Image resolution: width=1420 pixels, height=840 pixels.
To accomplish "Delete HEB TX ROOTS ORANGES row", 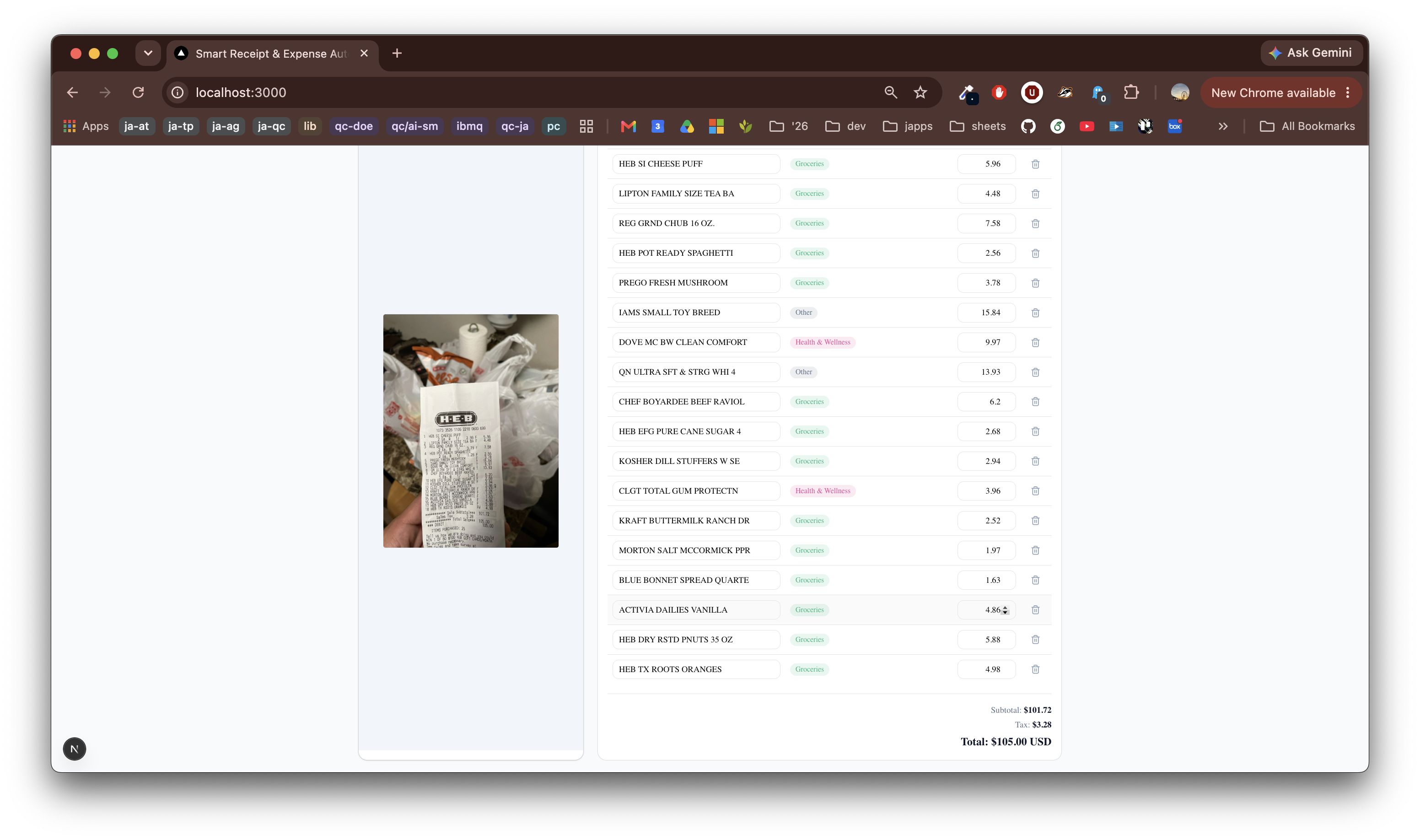I will point(1035,669).
